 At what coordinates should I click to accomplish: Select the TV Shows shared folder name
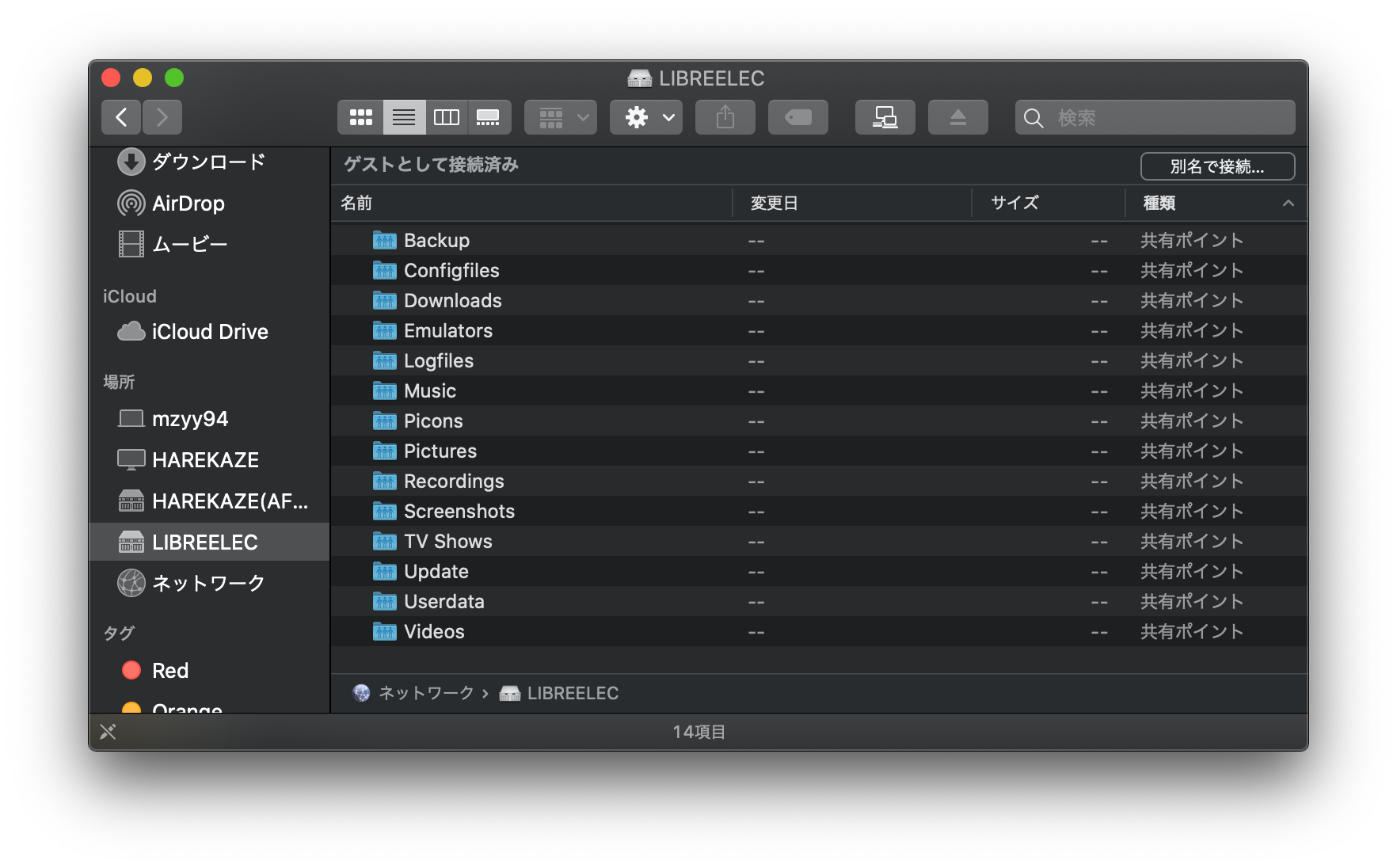[448, 542]
